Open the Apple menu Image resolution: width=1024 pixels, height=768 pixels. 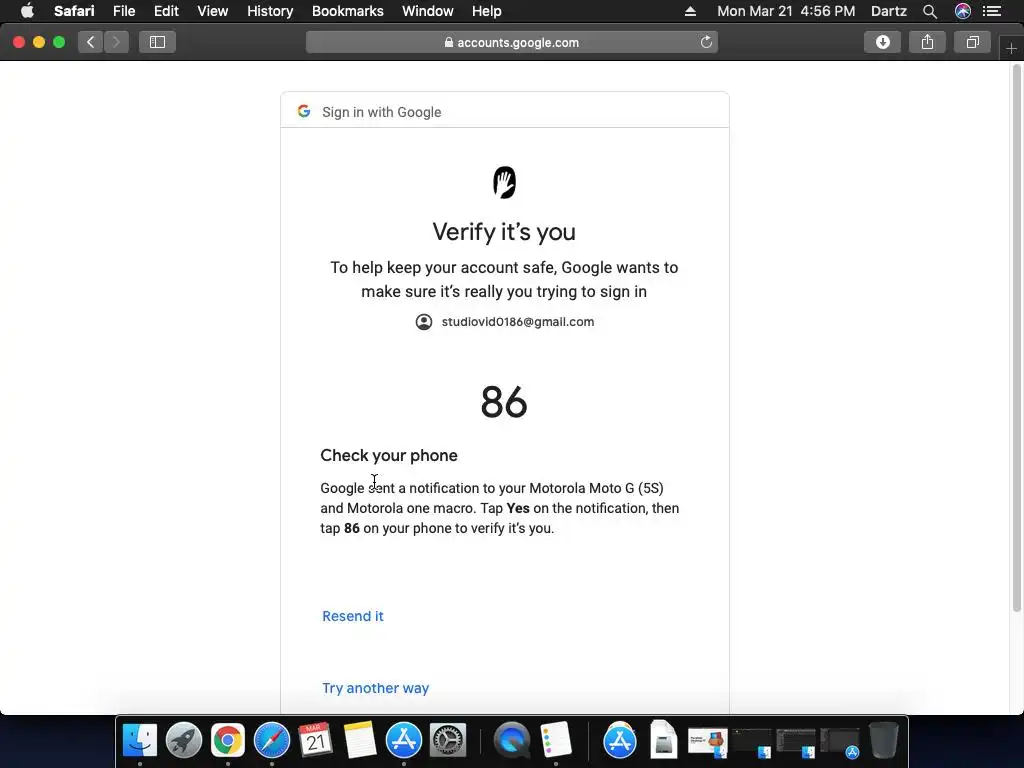[x=27, y=11]
